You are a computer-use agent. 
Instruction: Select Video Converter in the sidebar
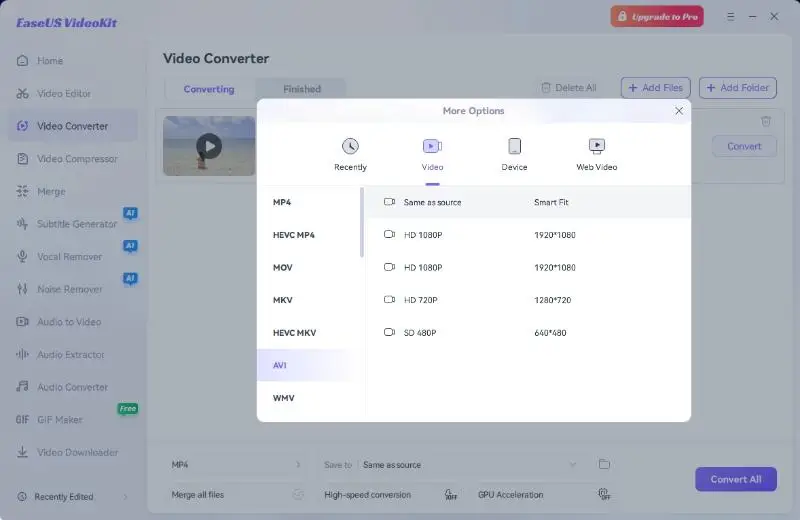click(x=72, y=126)
